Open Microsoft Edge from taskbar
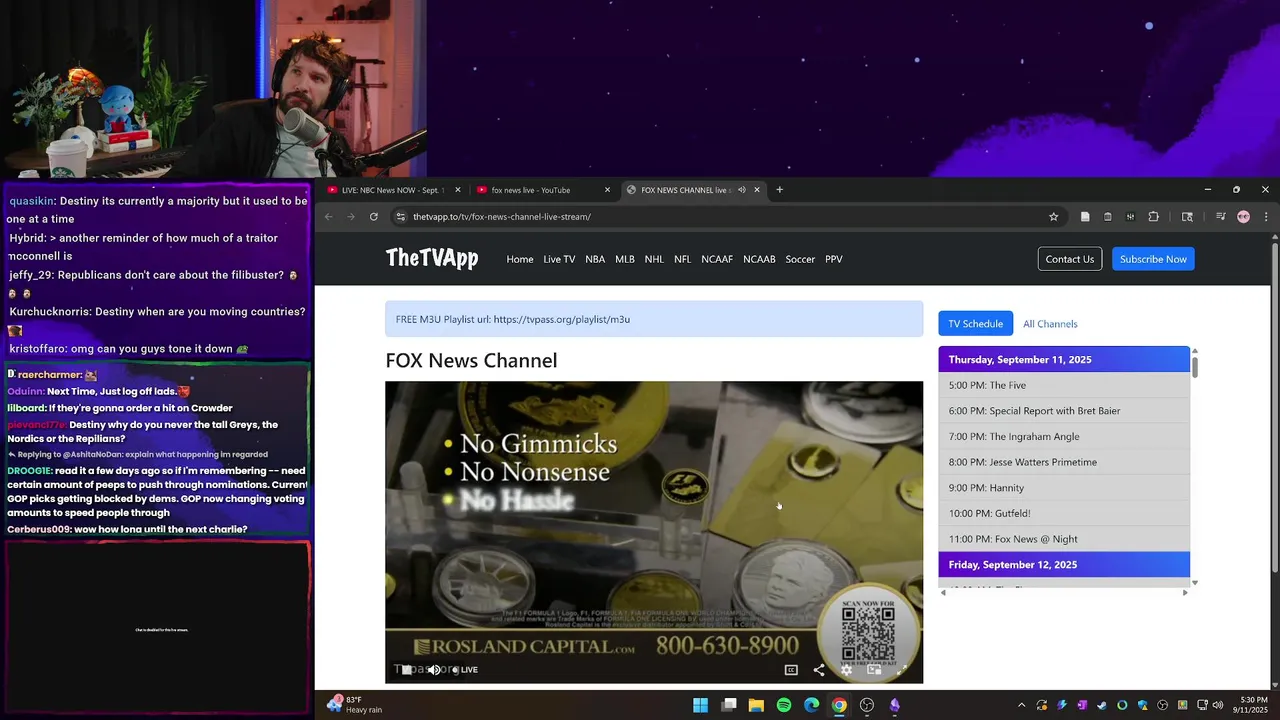1280x720 pixels. click(x=811, y=705)
